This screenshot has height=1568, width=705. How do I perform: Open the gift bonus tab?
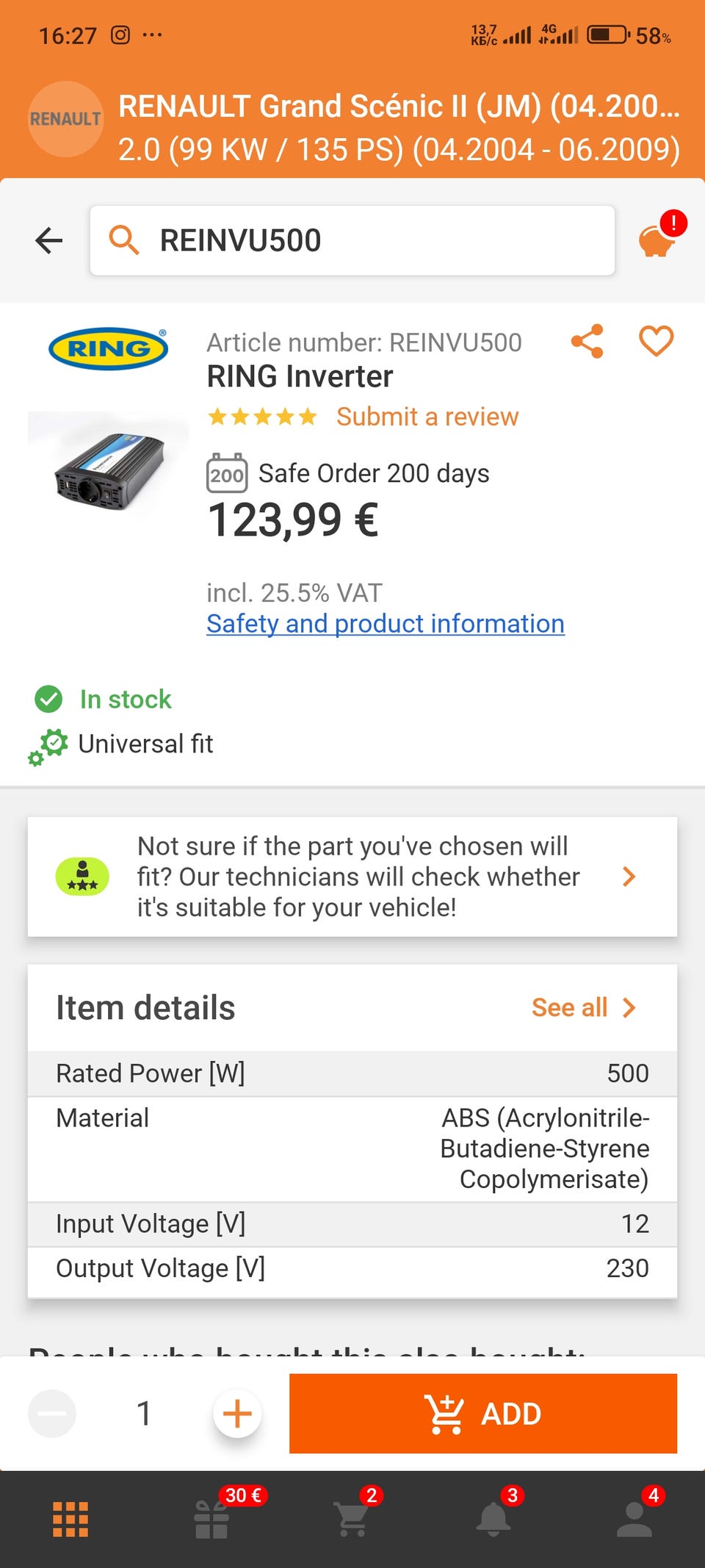211,1519
